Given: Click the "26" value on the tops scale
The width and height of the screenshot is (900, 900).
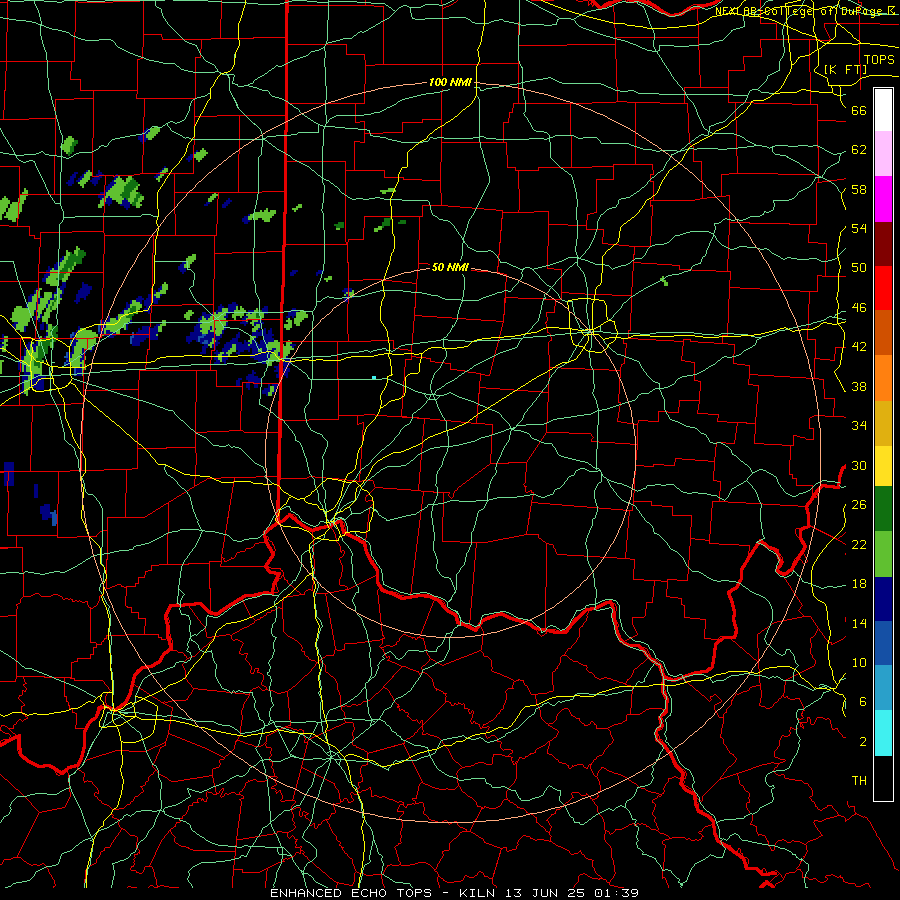Looking at the screenshot, I should coord(859,505).
